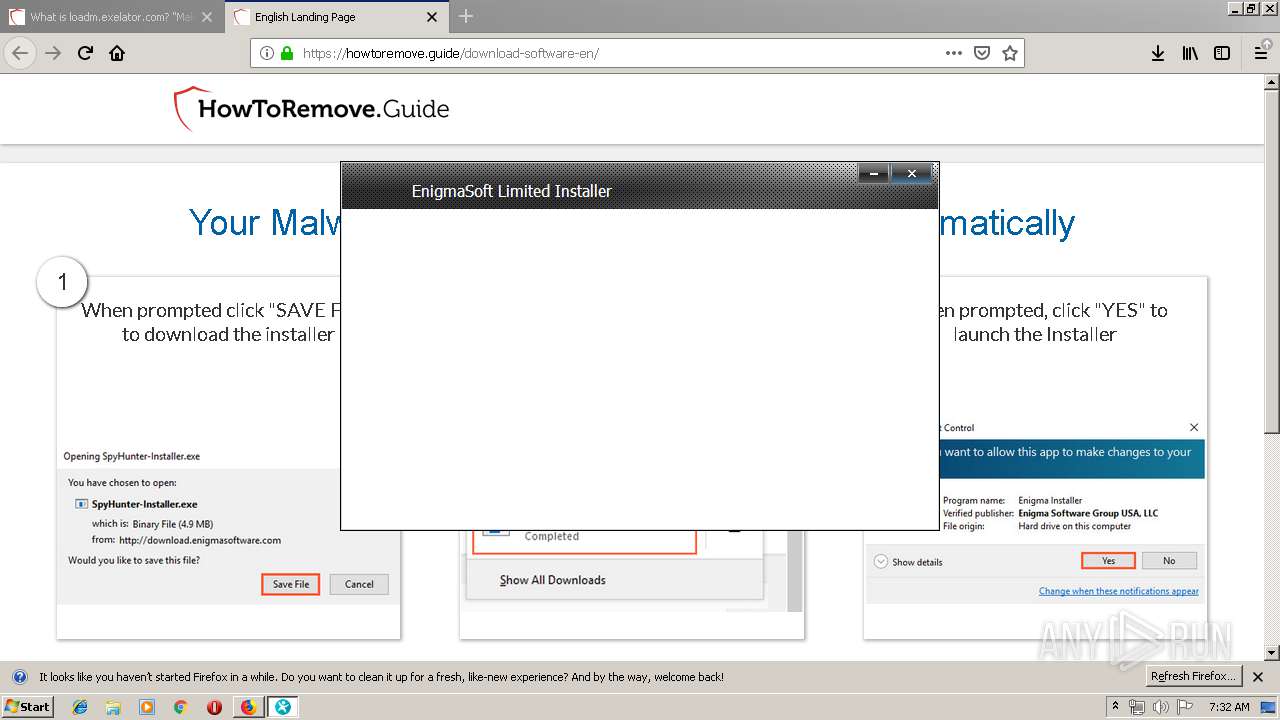Switch to the loadm.exelator.com tab

pos(112,17)
